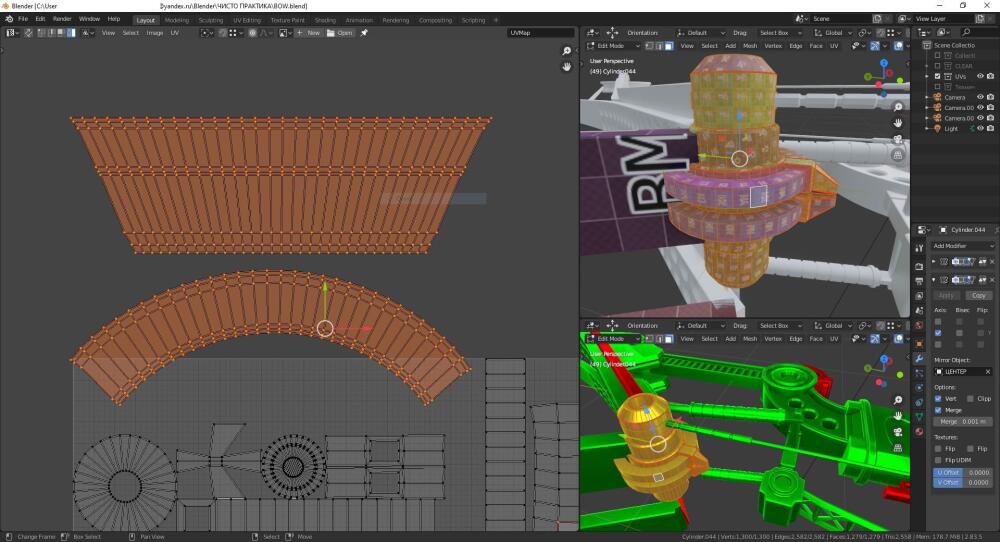Toggle perspective/orthographic grid icon in top viewport
1000x542 pixels.
pyautogui.click(x=898, y=155)
